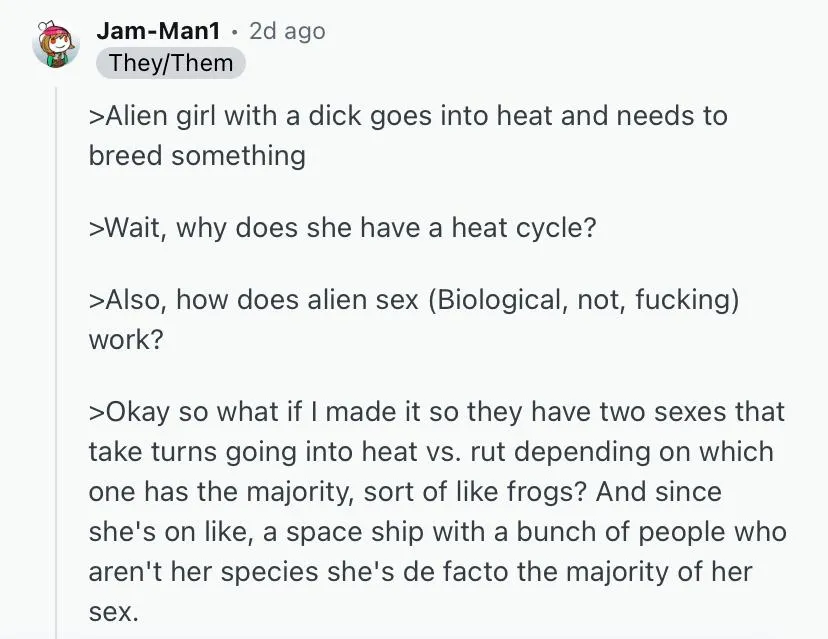Image resolution: width=828 pixels, height=639 pixels.
Task: Click the line starting ">Also, how does"
Action: click(413, 300)
